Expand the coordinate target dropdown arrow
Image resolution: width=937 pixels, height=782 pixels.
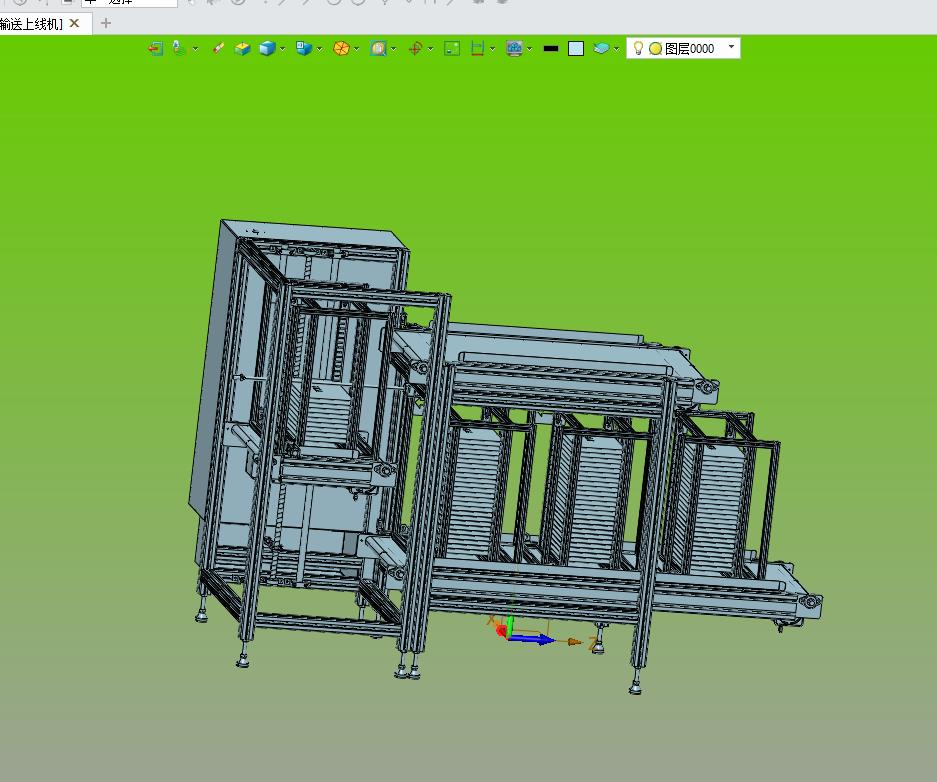tap(430, 49)
